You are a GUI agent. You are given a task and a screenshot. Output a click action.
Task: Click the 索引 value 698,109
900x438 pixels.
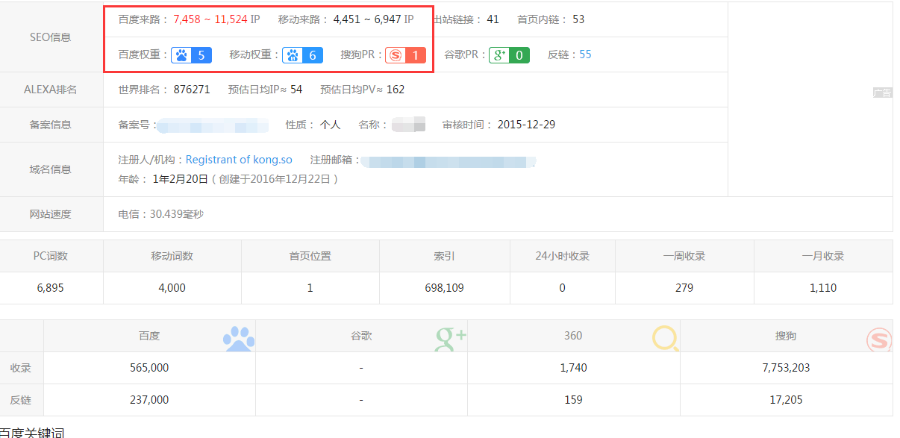pyautogui.click(x=444, y=288)
